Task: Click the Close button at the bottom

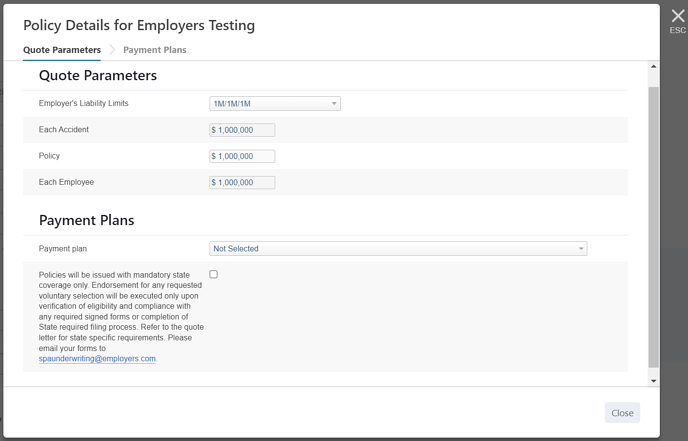Action: [x=622, y=413]
